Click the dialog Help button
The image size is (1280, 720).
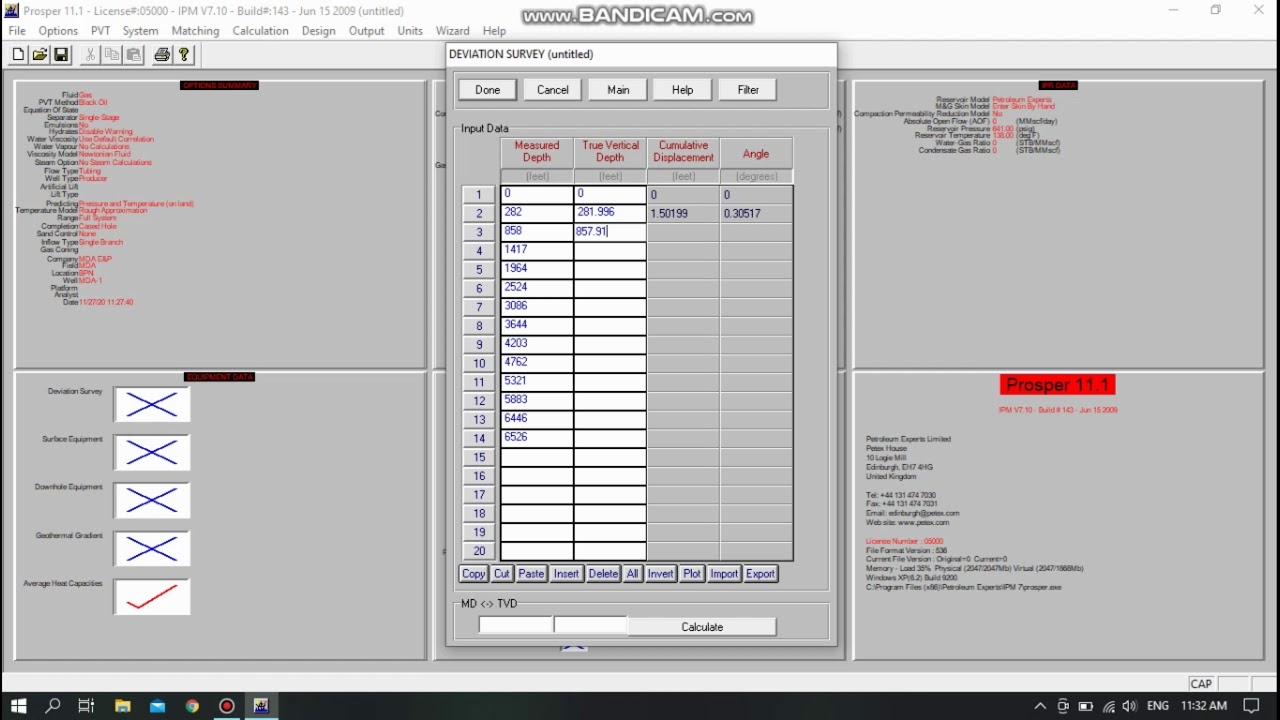(x=683, y=90)
